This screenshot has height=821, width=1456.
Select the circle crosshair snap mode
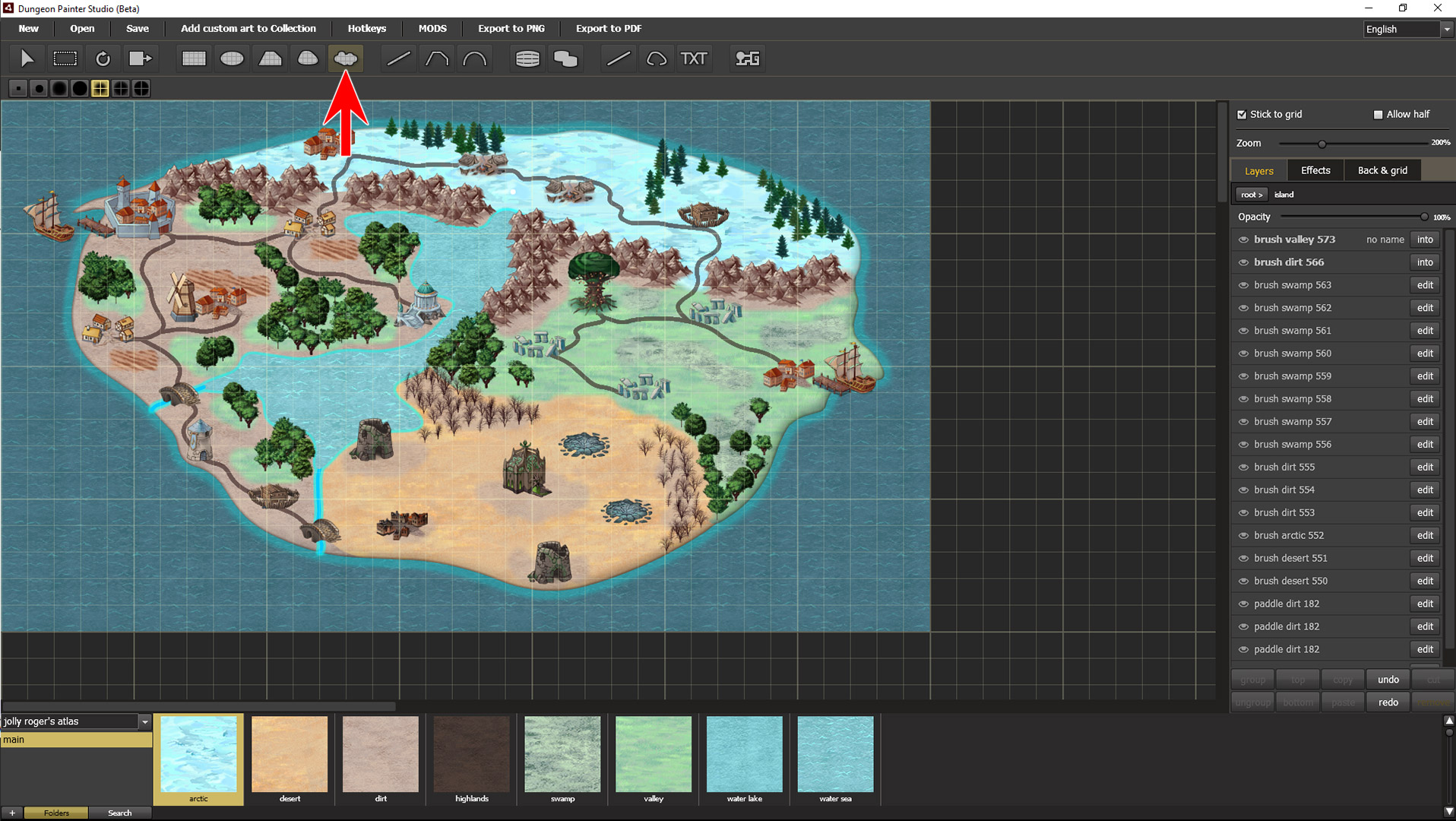point(141,89)
